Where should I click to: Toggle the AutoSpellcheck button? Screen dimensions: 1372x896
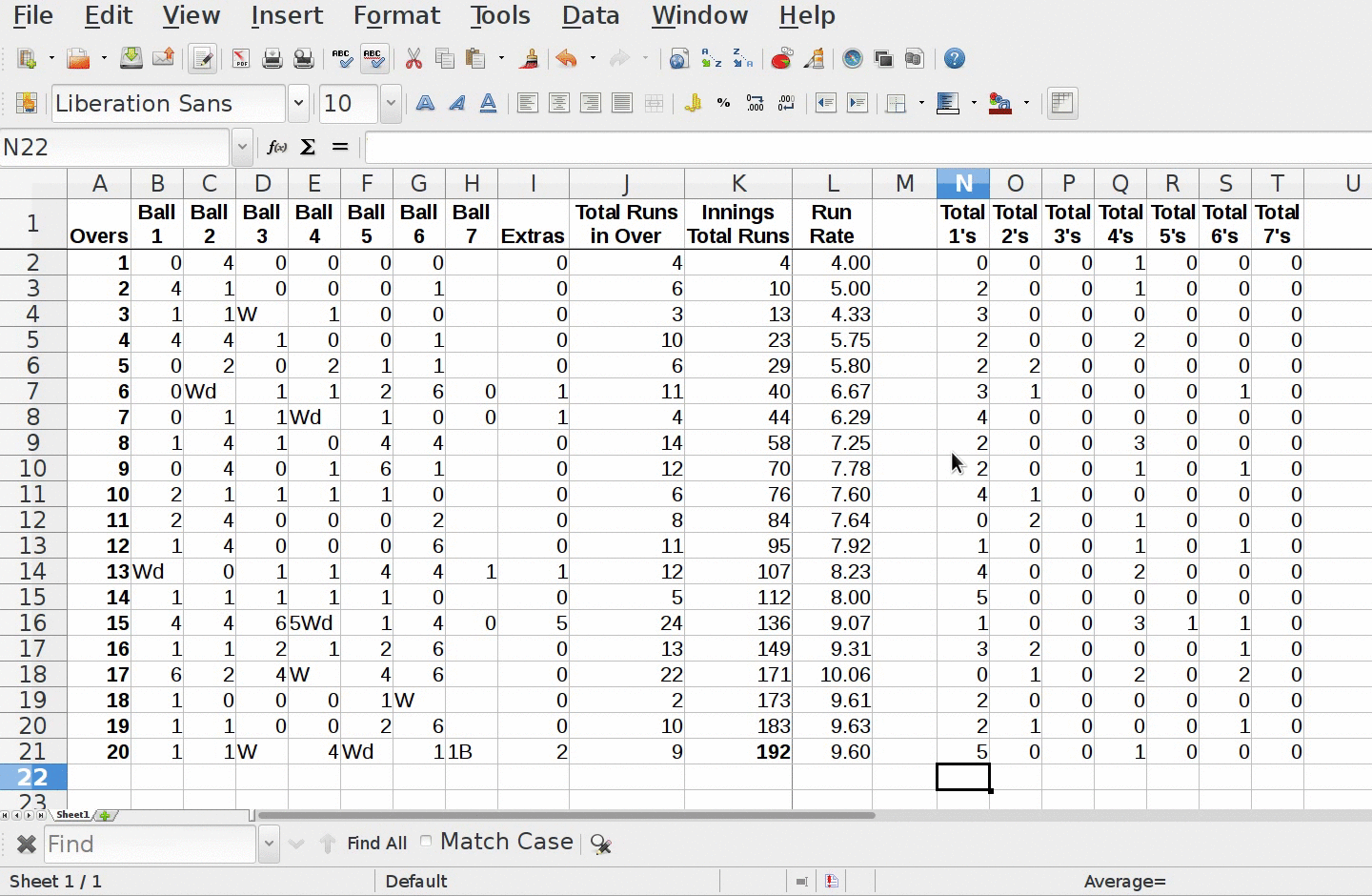pos(373,59)
